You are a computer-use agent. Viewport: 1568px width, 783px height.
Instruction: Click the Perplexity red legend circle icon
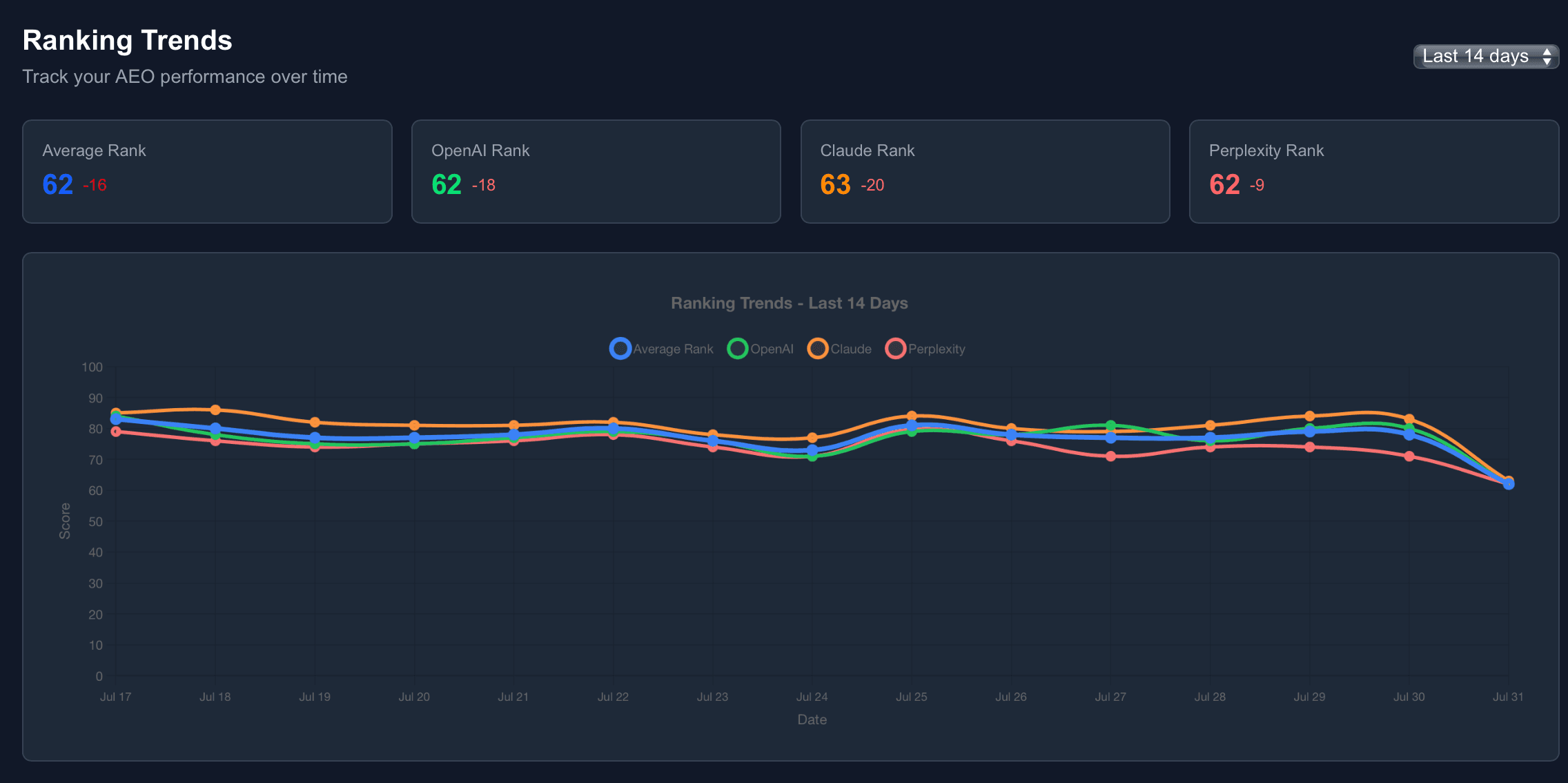pos(895,349)
